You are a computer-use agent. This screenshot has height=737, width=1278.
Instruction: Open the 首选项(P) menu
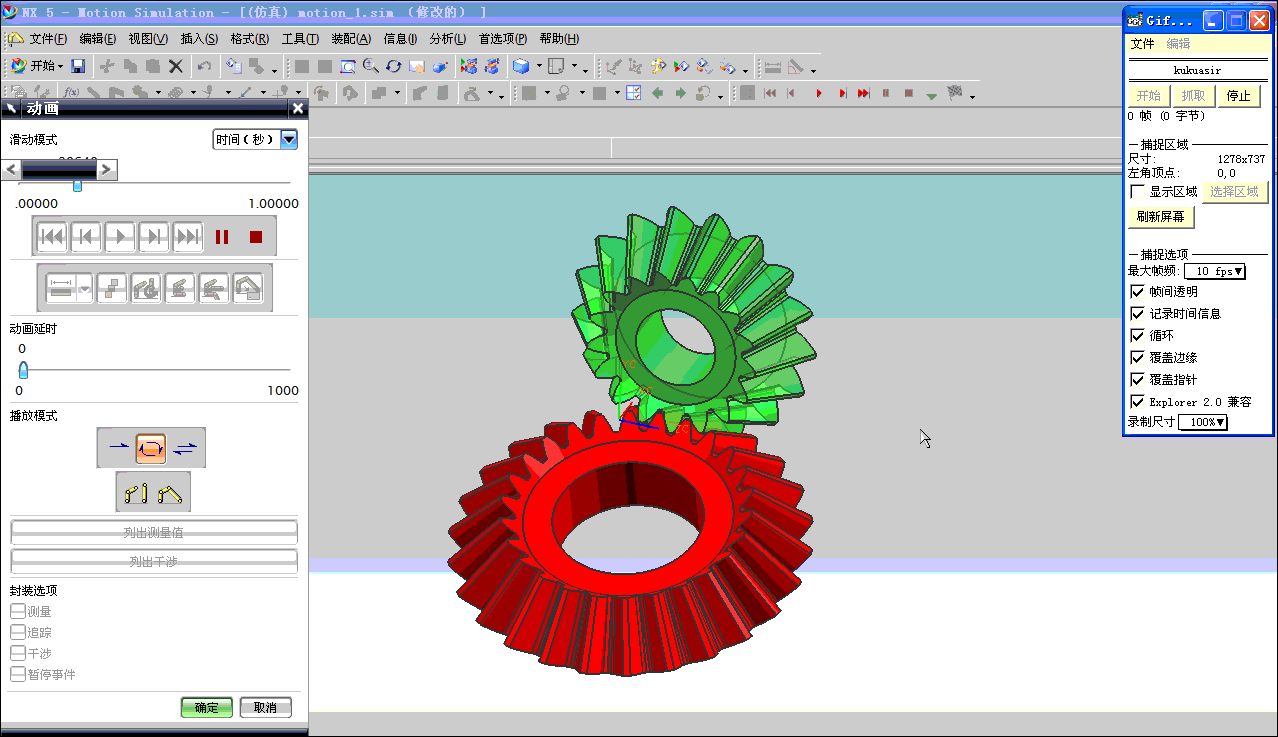(503, 39)
